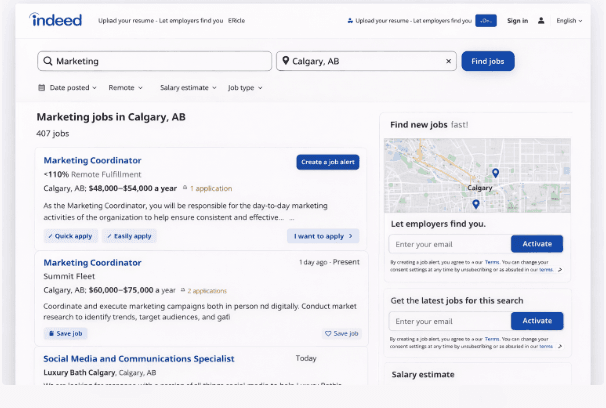Click the Quick apply tag

[x=71, y=236]
